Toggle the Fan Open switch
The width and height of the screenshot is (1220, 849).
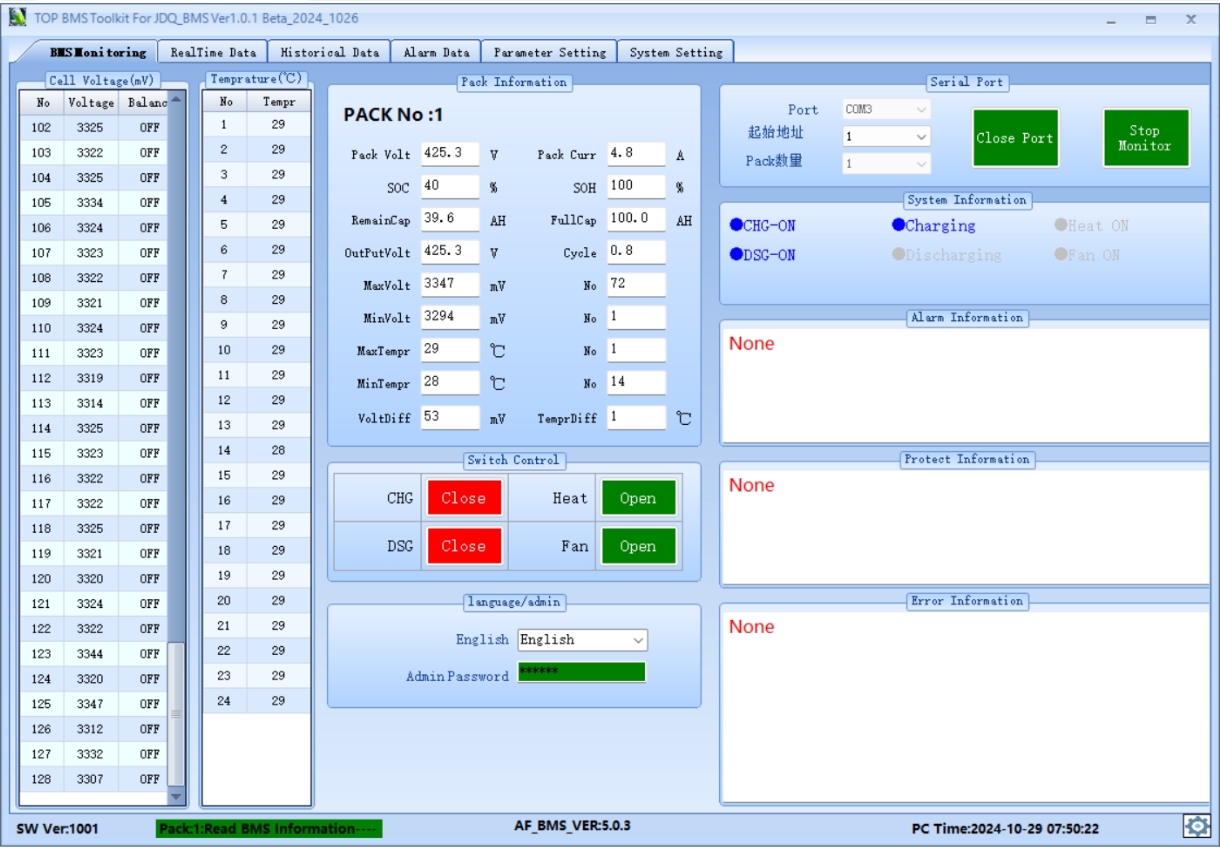point(638,546)
